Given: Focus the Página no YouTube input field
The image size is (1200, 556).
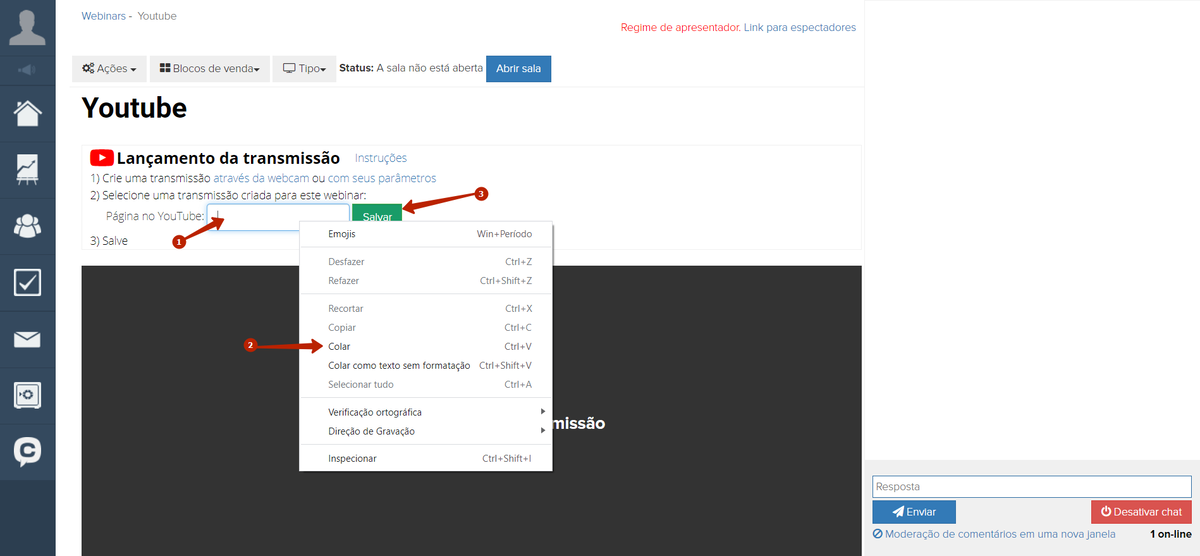Looking at the screenshot, I should pos(278,216).
